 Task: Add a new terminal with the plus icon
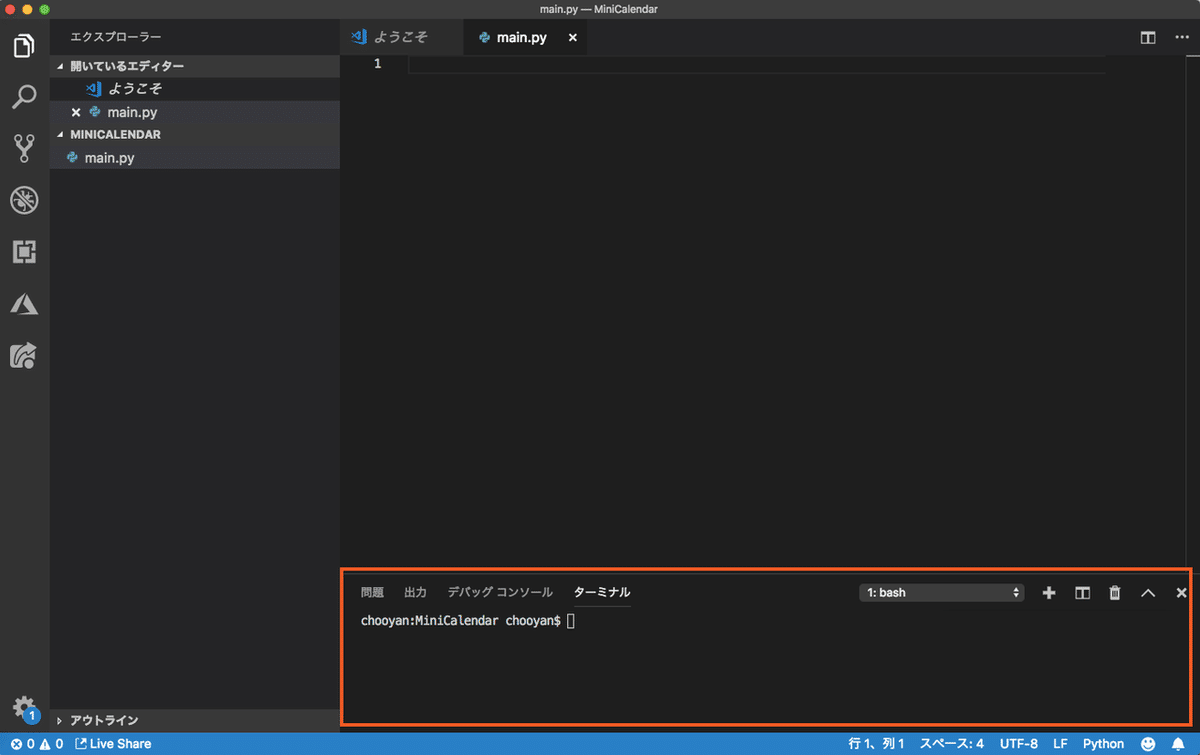tap(1048, 592)
